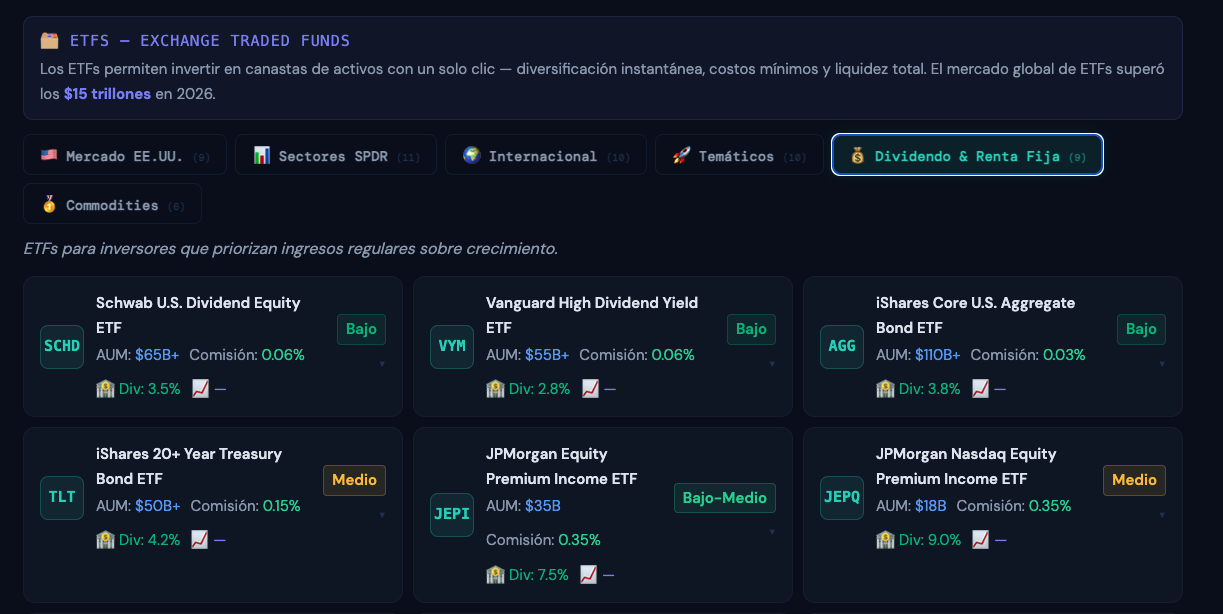
Task: Click the VYM ticker badge
Action: pyautogui.click(x=452, y=346)
